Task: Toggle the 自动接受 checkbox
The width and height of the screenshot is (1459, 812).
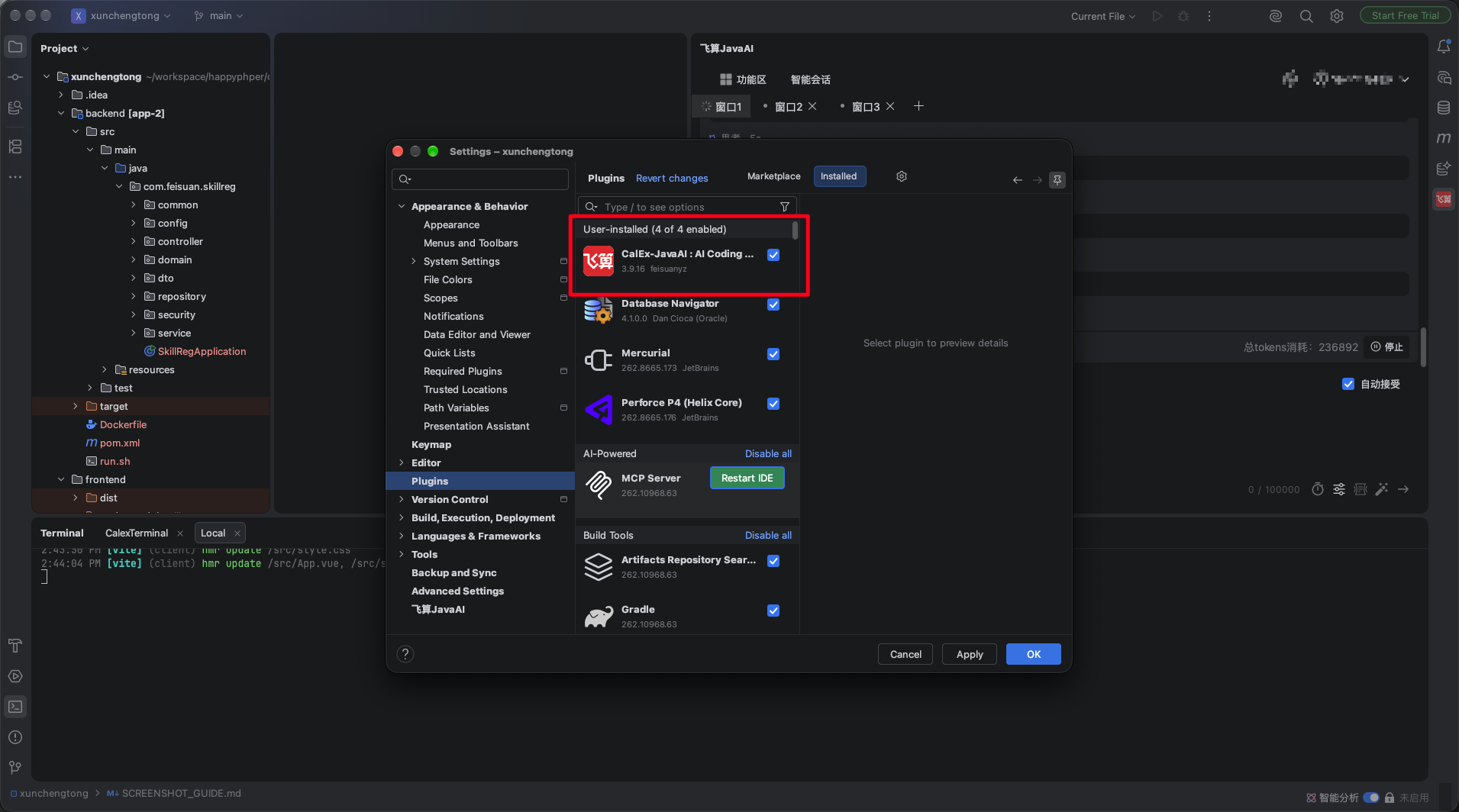Action: click(x=1348, y=384)
